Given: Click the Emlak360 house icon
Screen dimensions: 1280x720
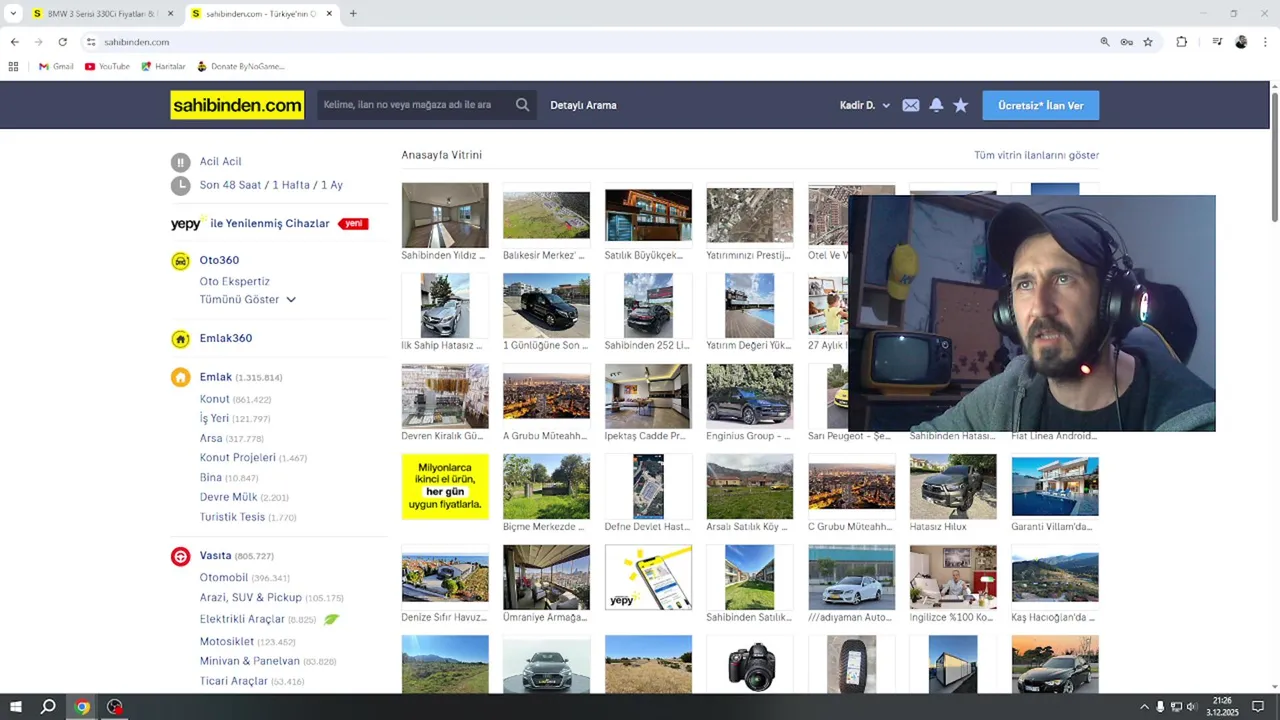Looking at the screenshot, I should [180, 339].
